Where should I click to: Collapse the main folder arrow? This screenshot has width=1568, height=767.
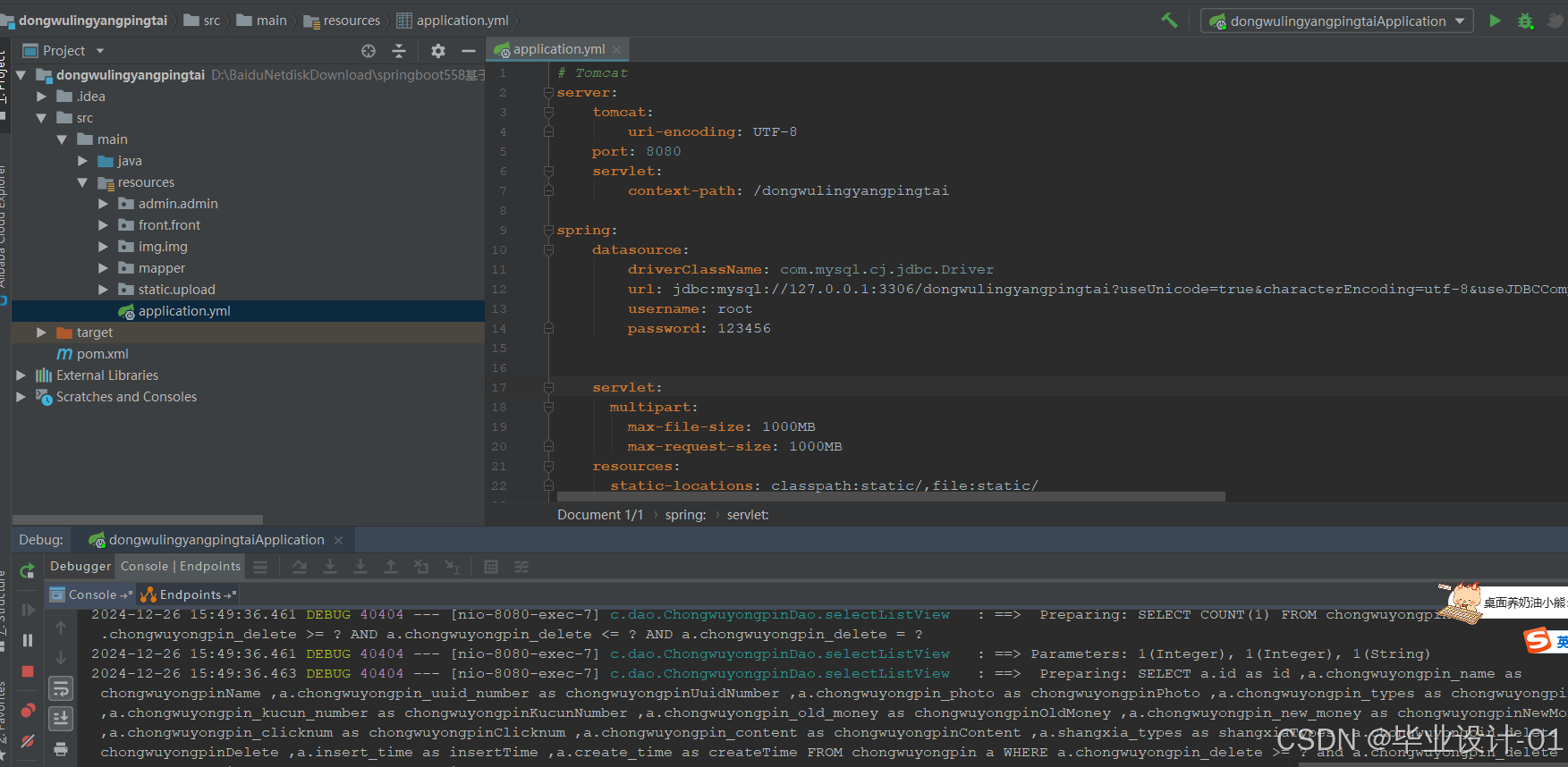62,139
